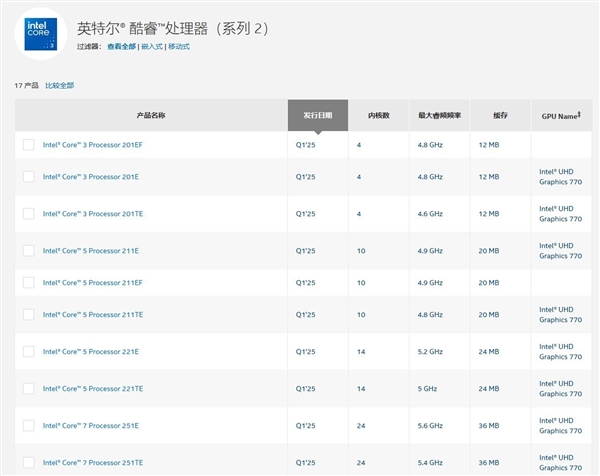This screenshot has height=476, width=600.
Task: Check the Core 7 Processor 251E box
Action: click(x=29, y=425)
